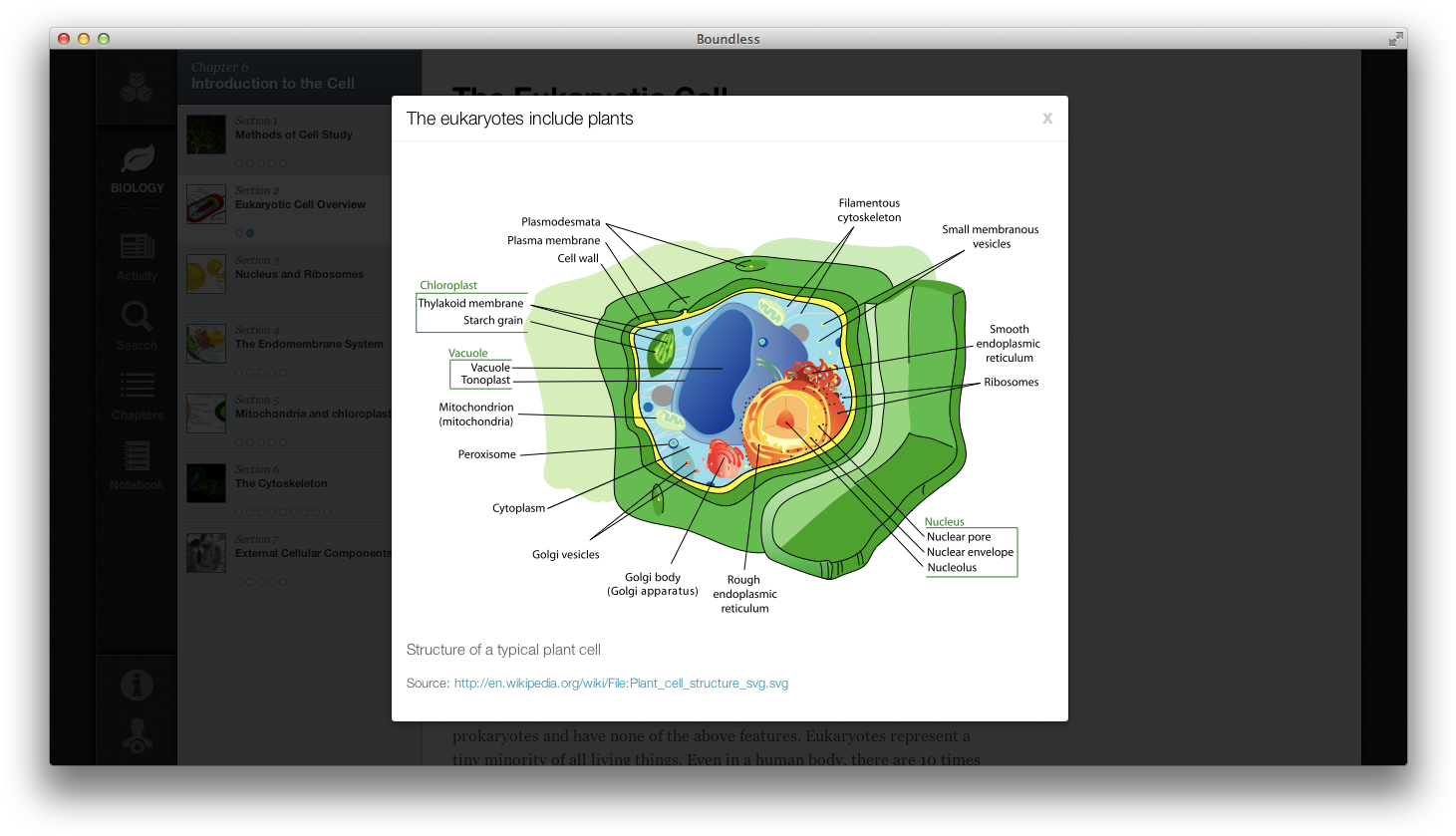The width and height of the screenshot is (1456, 836).
Task: Open the Wikipedia source link
Action: [620, 683]
